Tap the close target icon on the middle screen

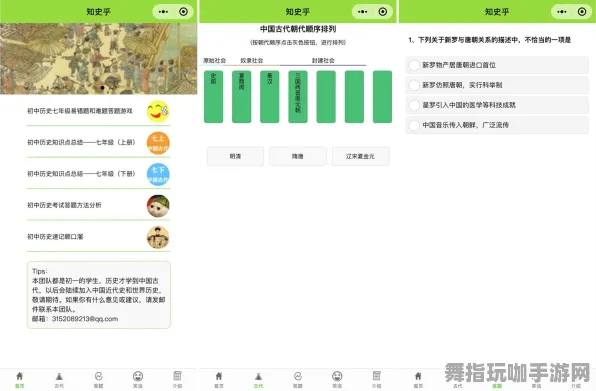(382, 12)
